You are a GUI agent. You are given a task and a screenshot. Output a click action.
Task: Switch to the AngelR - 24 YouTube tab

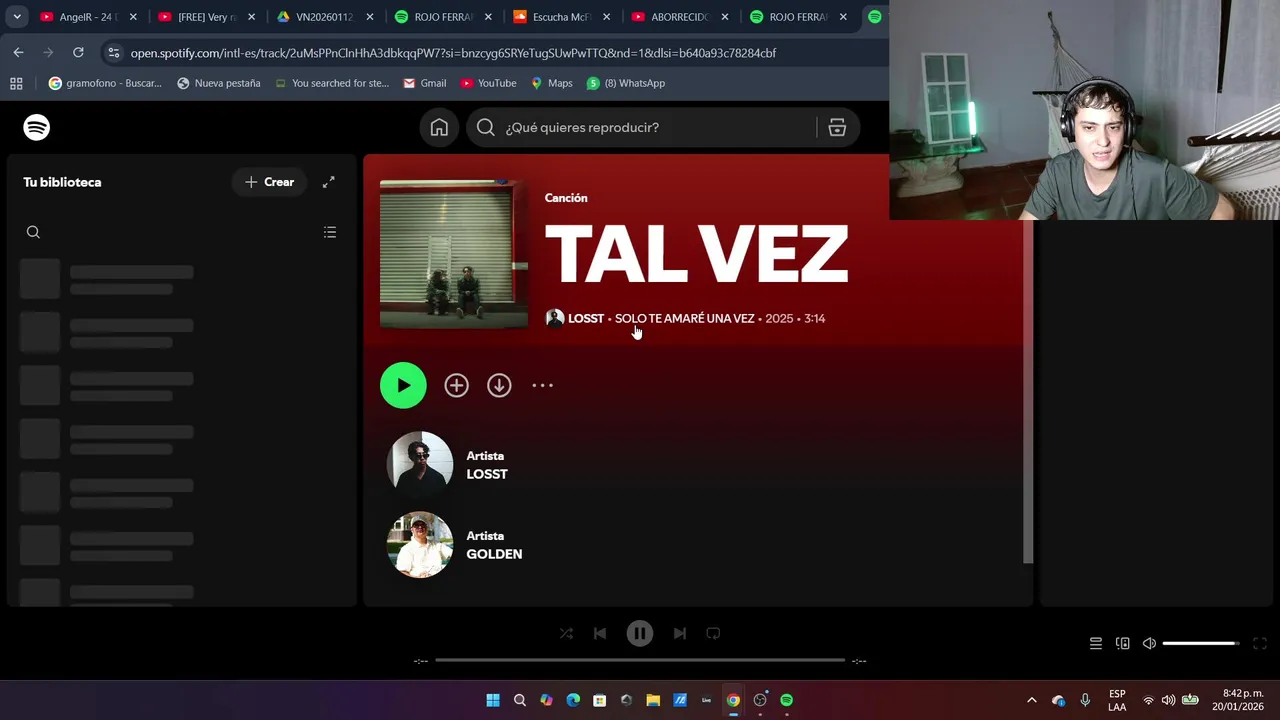click(x=88, y=17)
